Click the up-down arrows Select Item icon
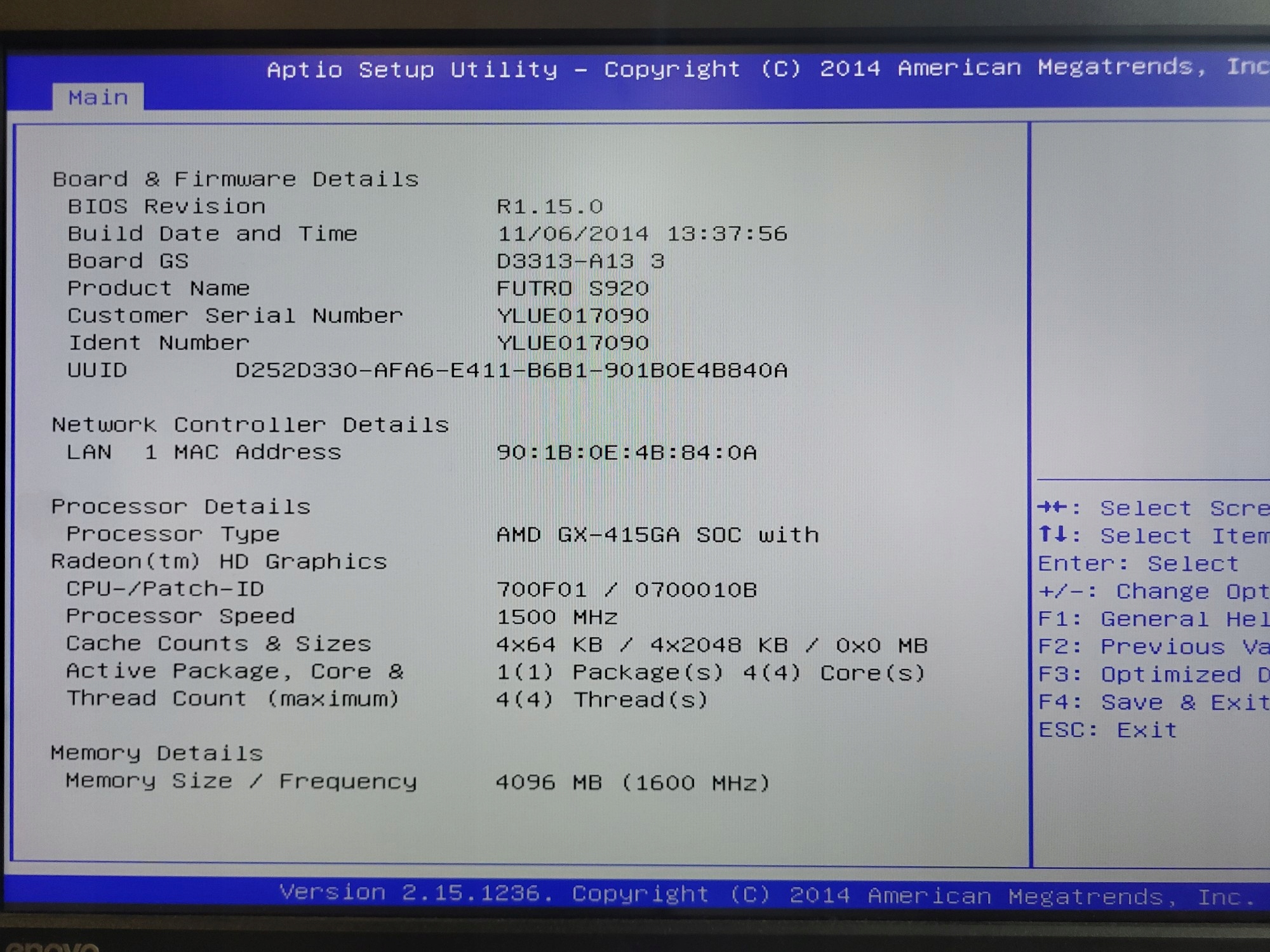The height and width of the screenshot is (952, 1270). pos(1053,535)
